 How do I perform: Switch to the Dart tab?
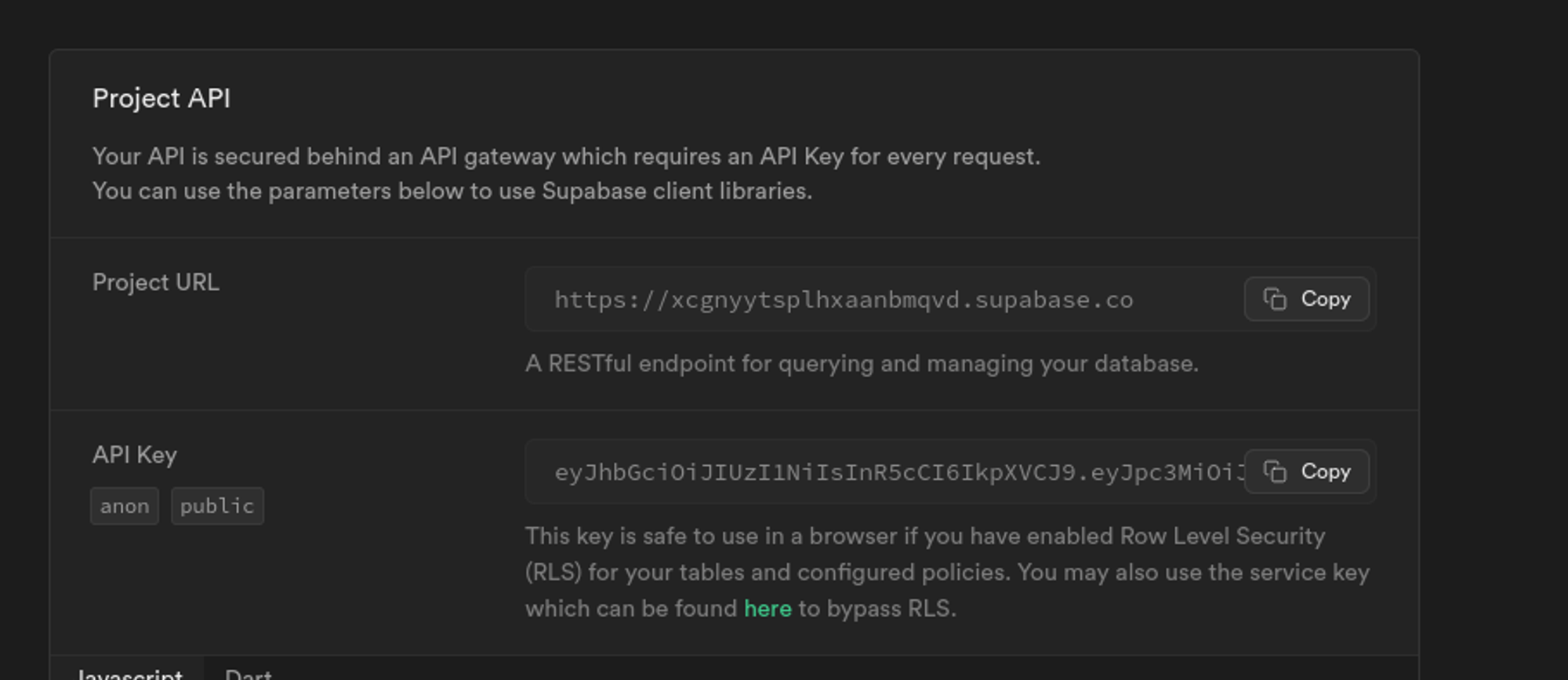coord(248,673)
